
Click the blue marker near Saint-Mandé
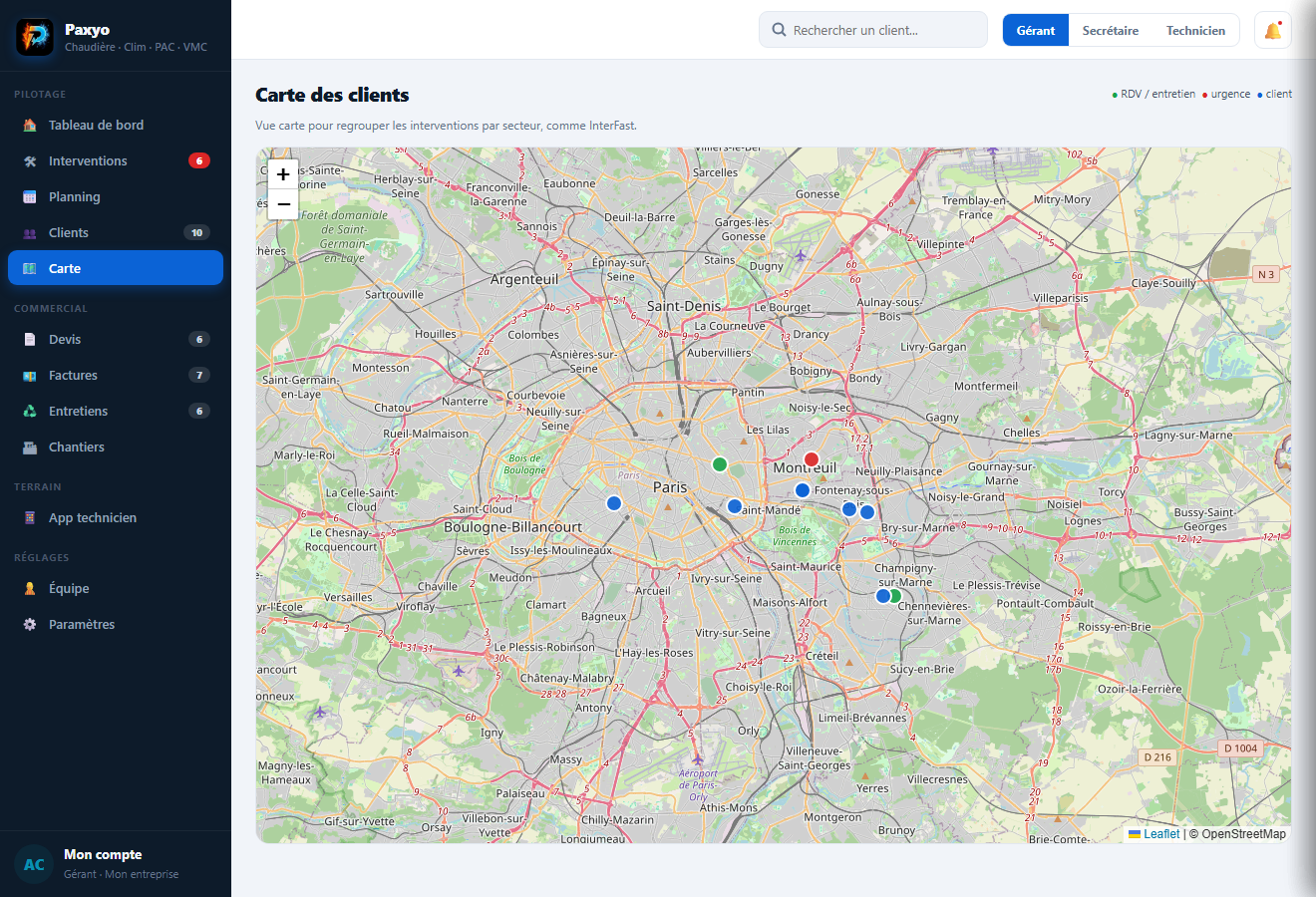point(735,506)
